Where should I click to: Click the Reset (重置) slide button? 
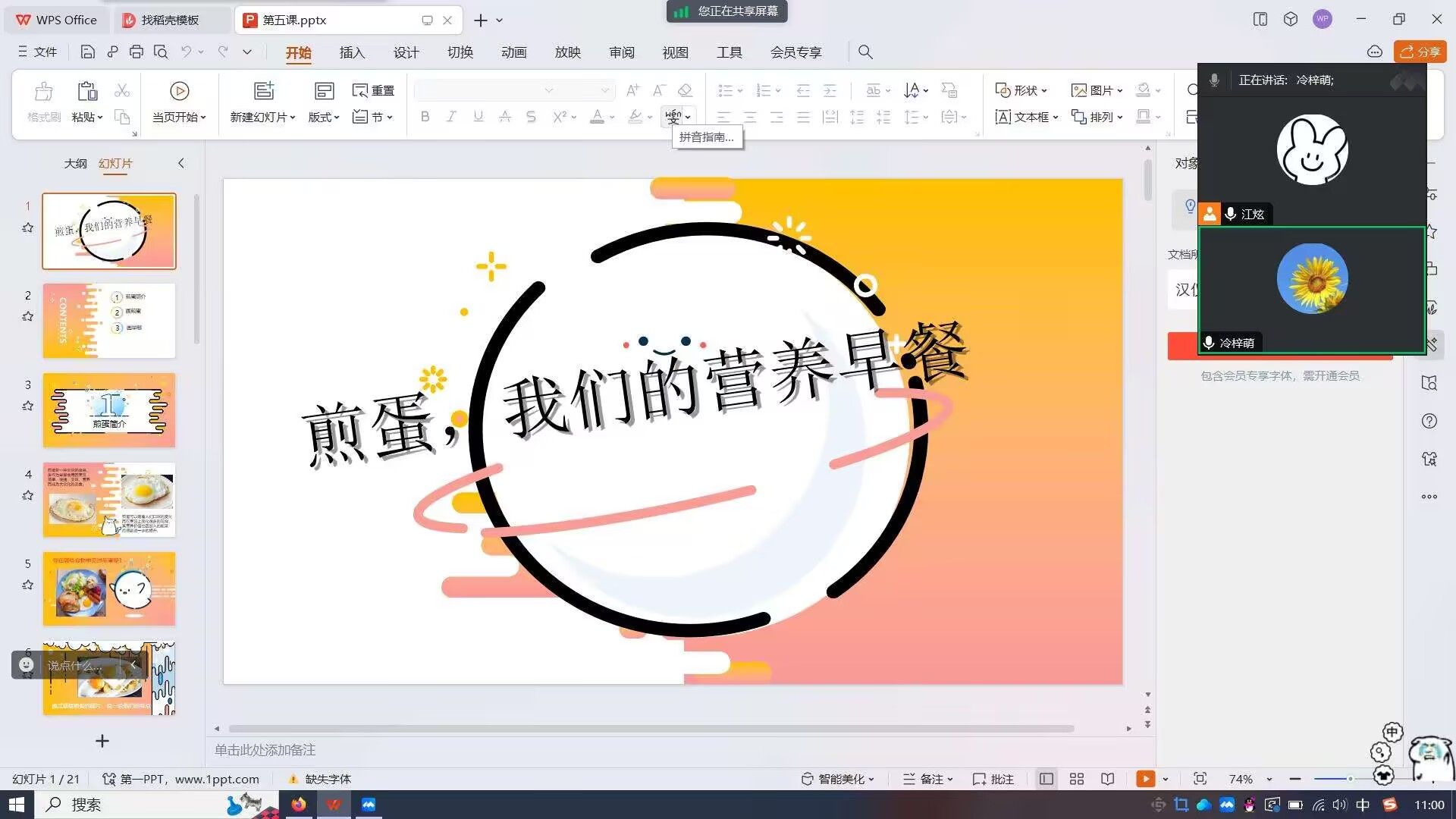(373, 91)
